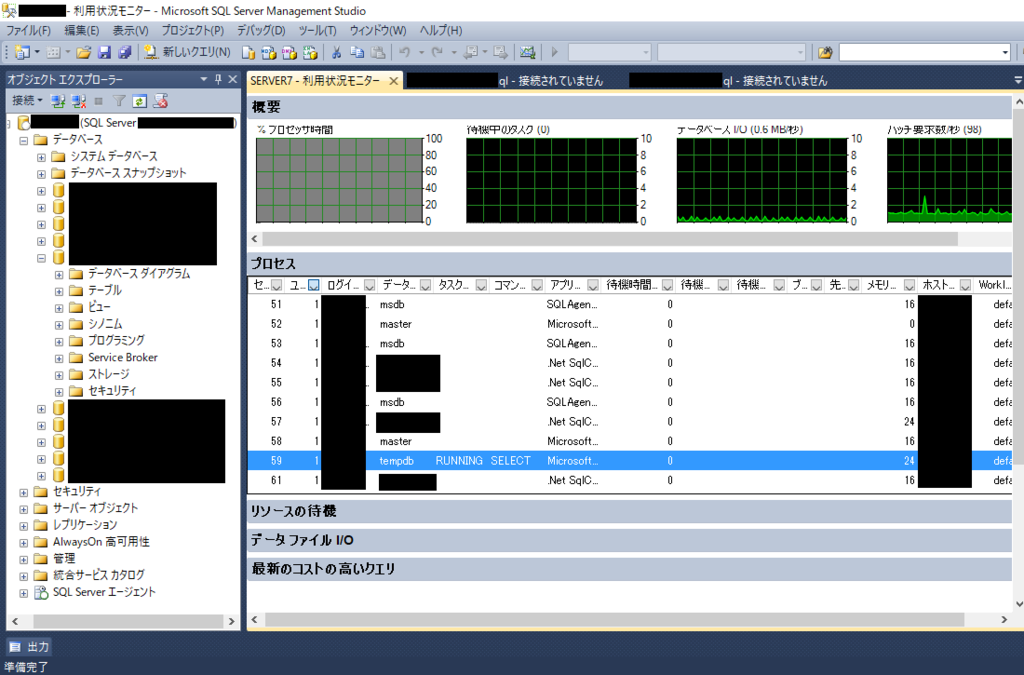The width and height of the screenshot is (1024, 675).
Task: Open the デバッグ(D) menu
Action: (x=261, y=31)
